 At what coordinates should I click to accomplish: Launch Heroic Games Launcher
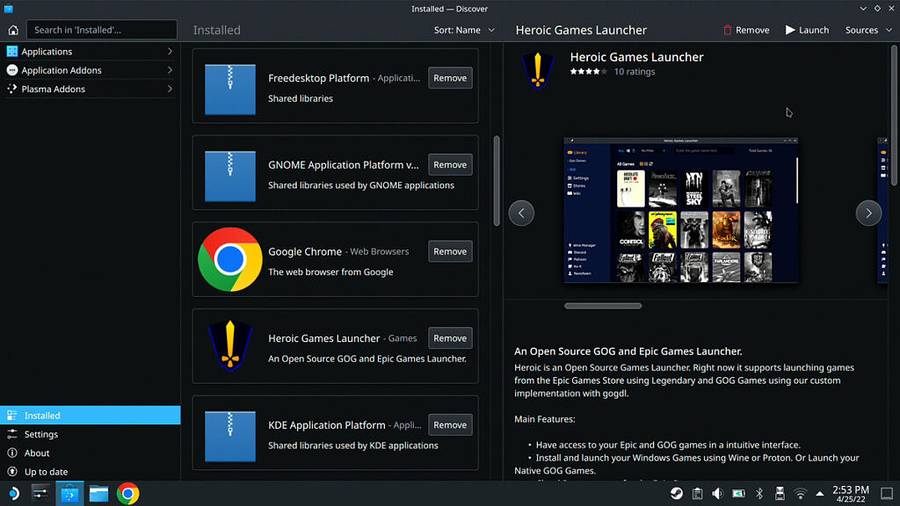[x=807, y=30]
